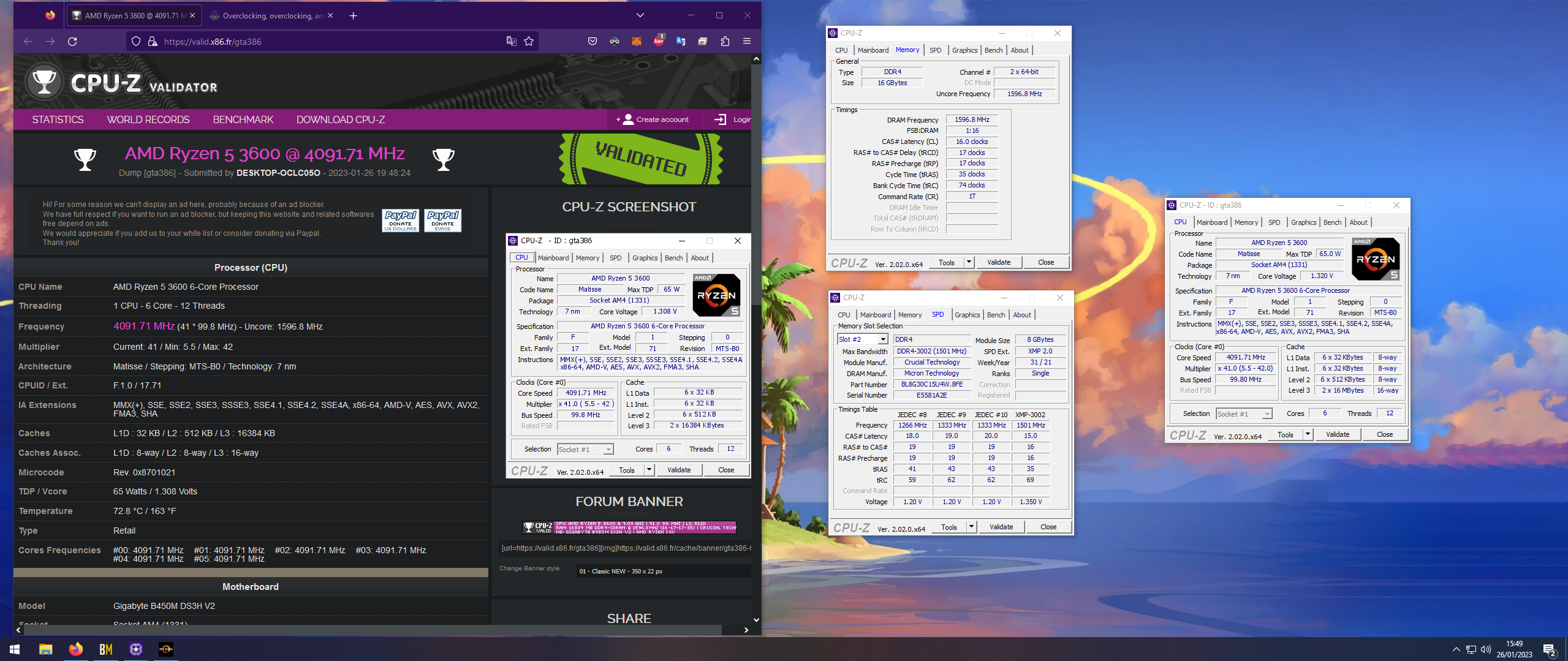The height and width of the screenshot is (661, 1568).
Task: Expand Tools dropdown arrow in right CPU-Z window
Action: 1308,434
